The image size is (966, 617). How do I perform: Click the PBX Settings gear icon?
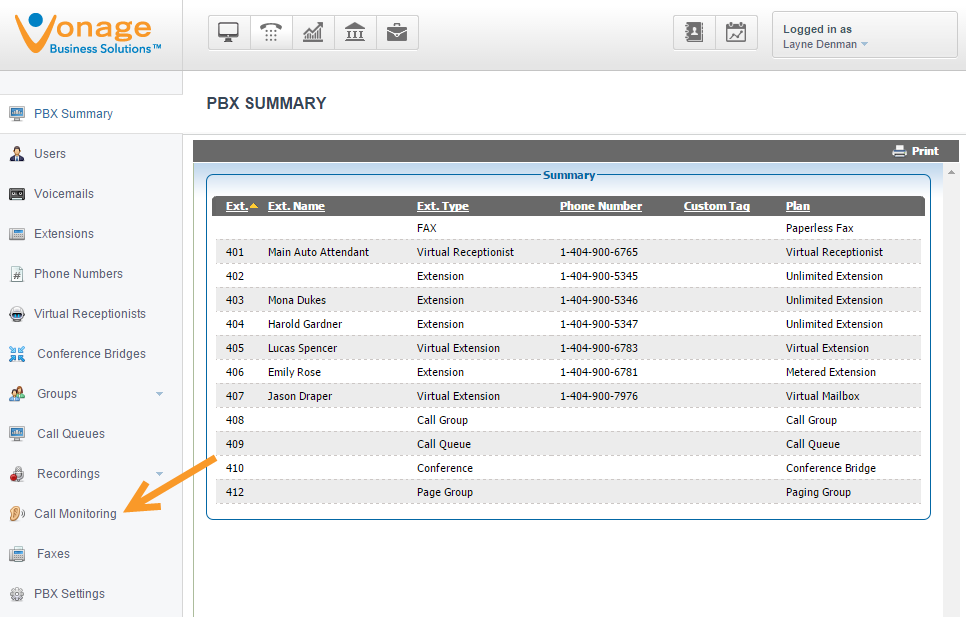click(17, 594)
